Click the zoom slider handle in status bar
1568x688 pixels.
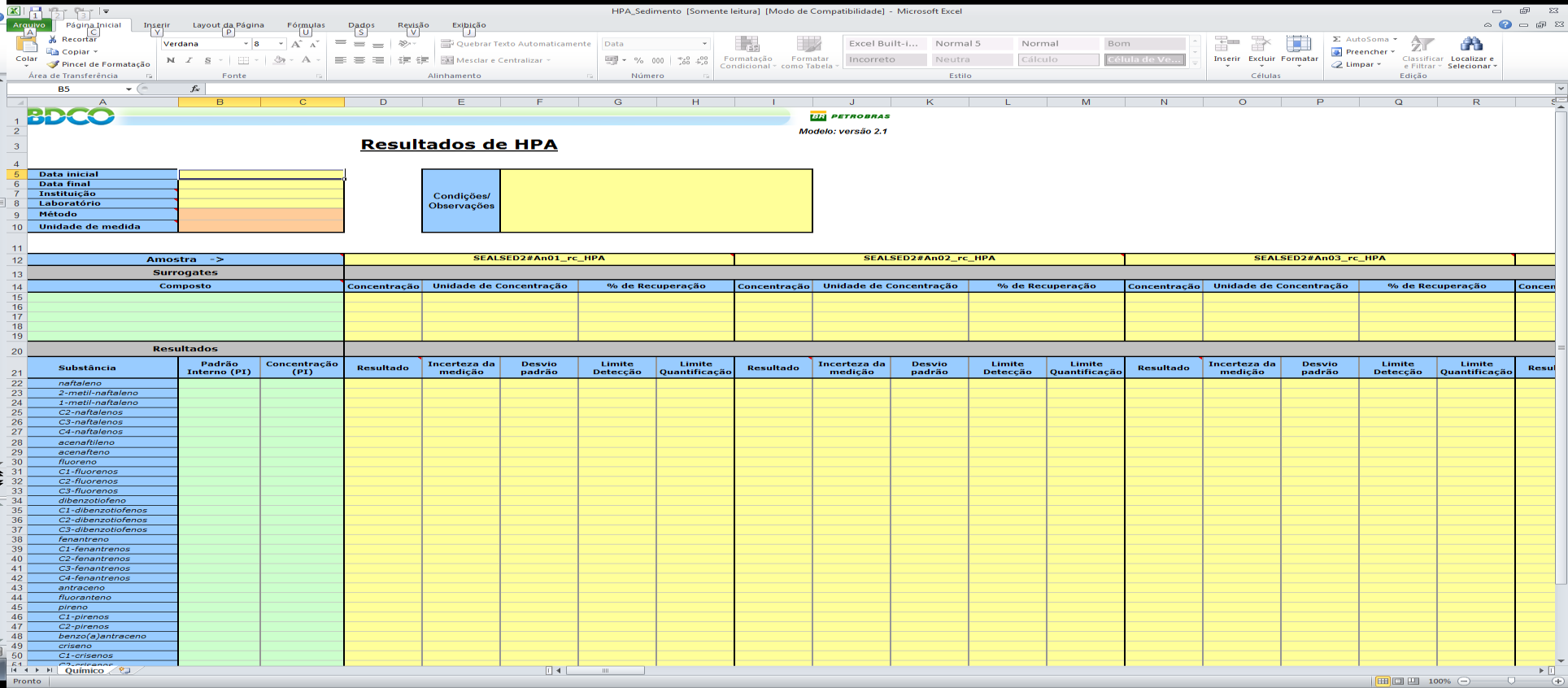1511,681
